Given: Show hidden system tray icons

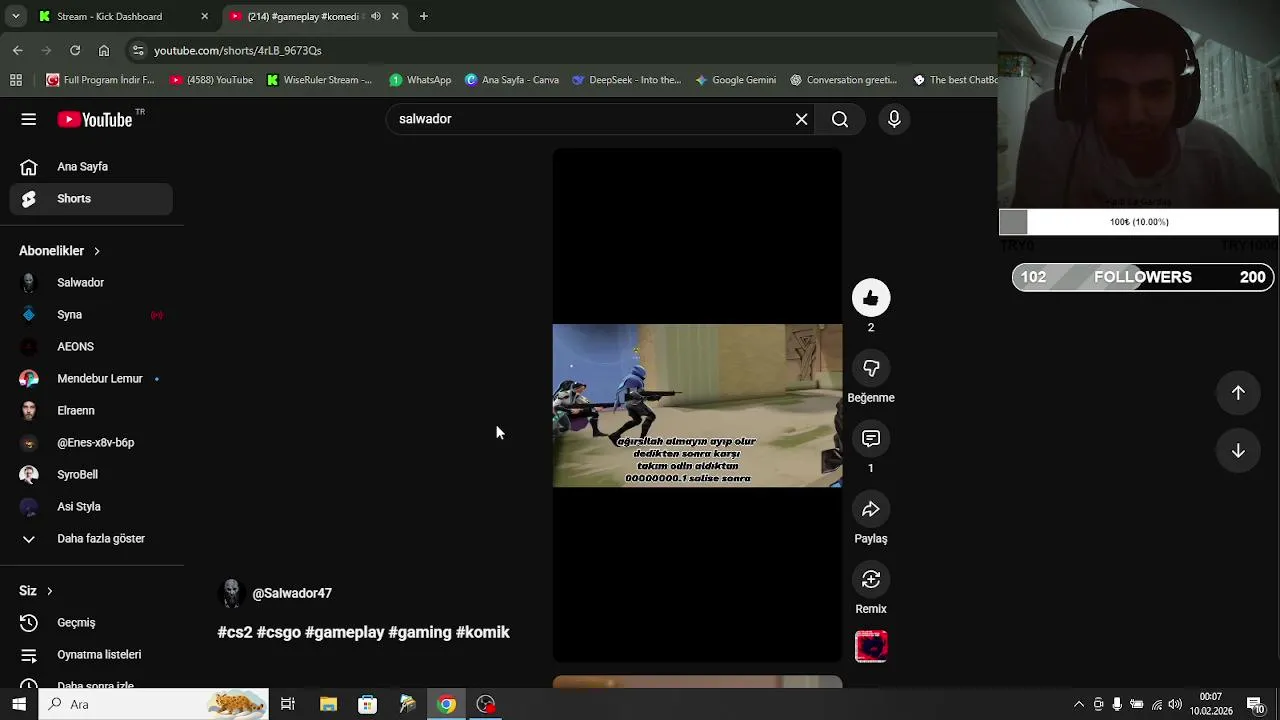Looking at the screenshot, I should [x=1079, y=704].
